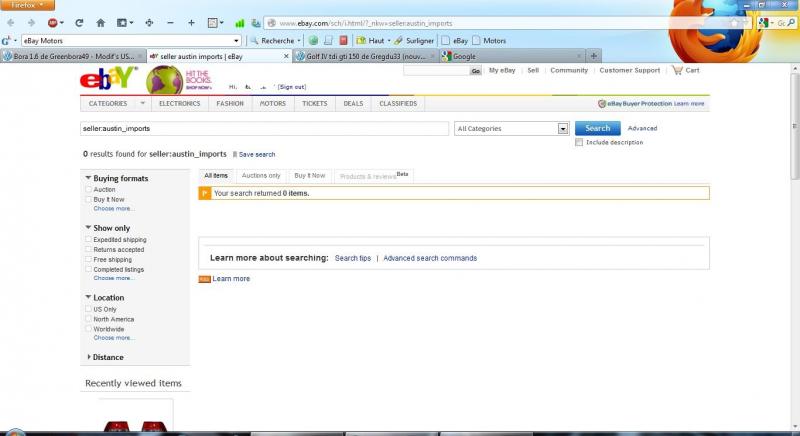Check the Buy It Now filter box

(88, 199)
